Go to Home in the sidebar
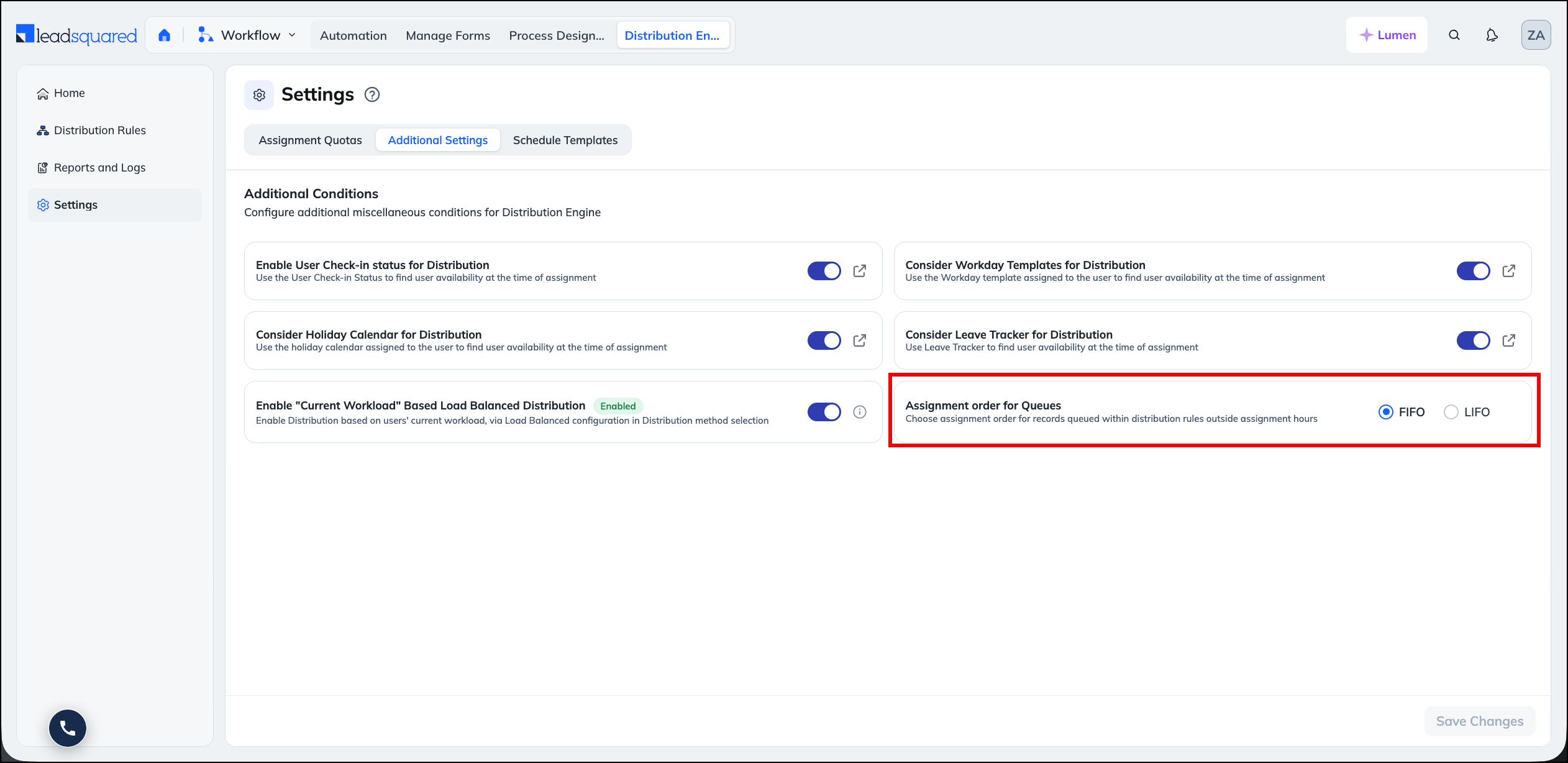This screenshot has width=1568, height=763. pos(115,93)
